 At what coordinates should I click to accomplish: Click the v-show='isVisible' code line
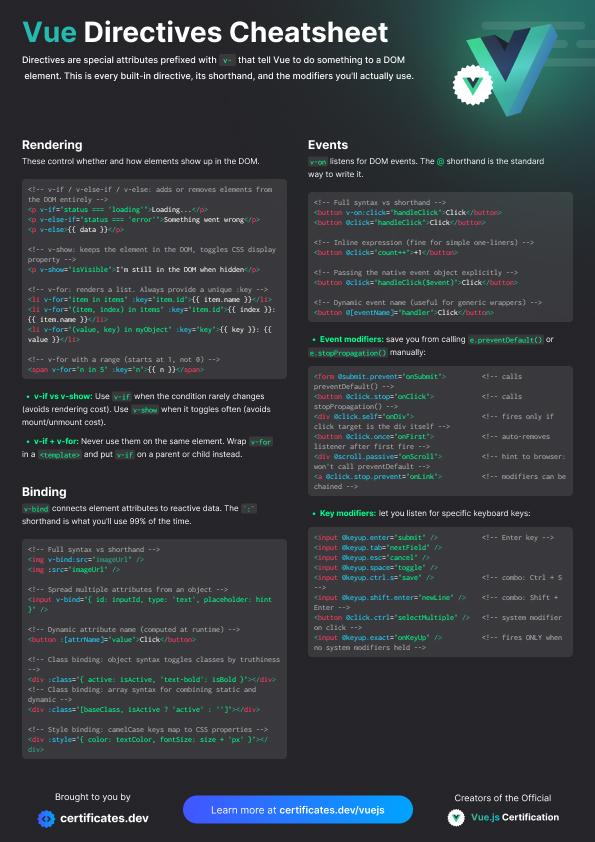coord(144,270)
